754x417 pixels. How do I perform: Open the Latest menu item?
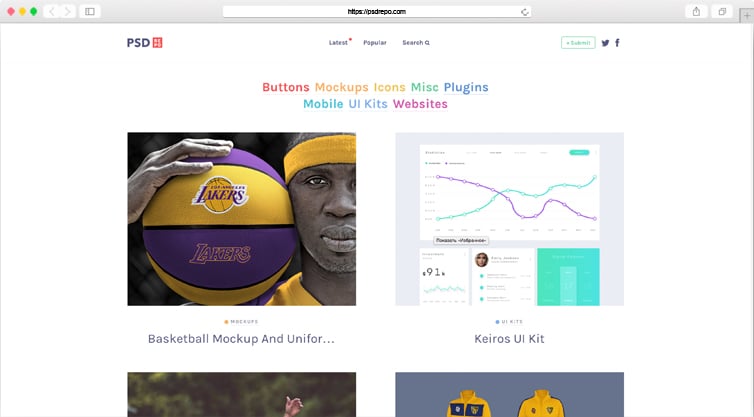click(338, 43)
